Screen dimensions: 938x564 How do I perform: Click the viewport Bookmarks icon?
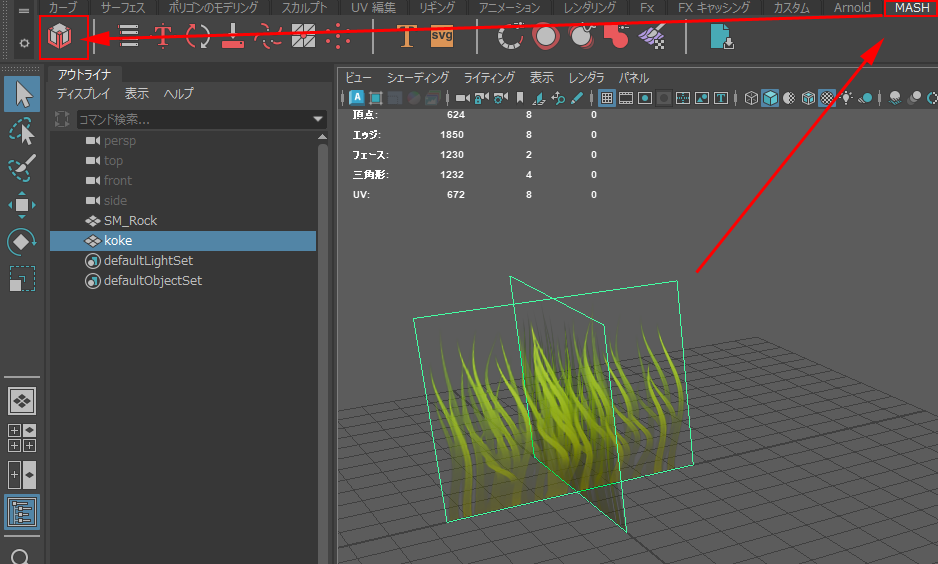[x=520, y=97]
